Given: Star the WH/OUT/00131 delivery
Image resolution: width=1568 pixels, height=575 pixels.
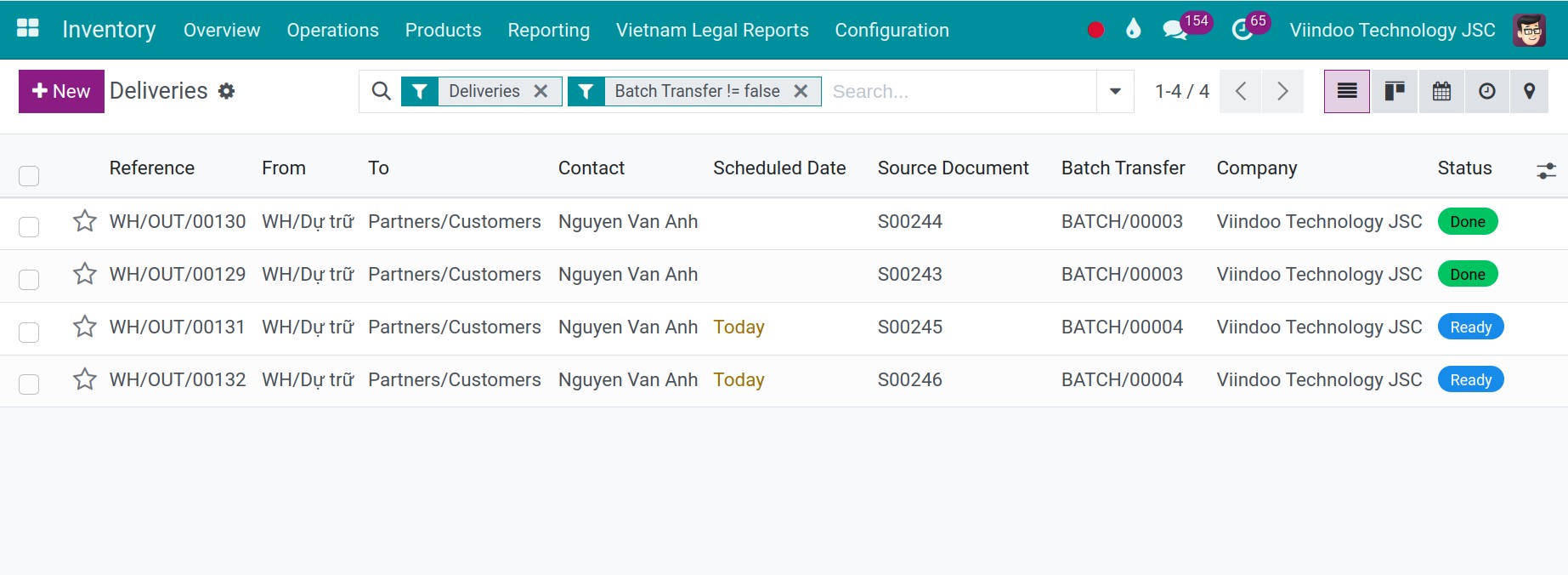Looking at the screenshot, I should click(85, 327).
